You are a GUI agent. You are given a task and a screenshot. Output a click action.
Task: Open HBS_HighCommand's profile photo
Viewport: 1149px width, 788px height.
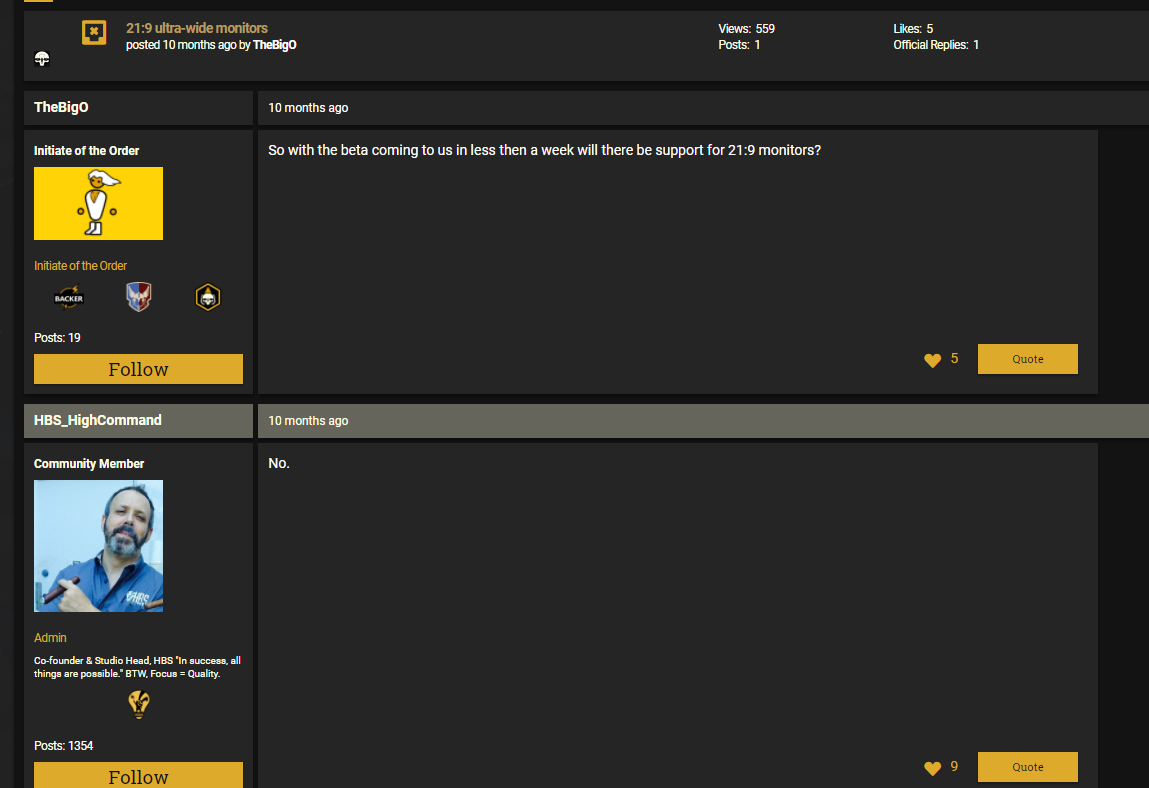click(x=98, y=546)
